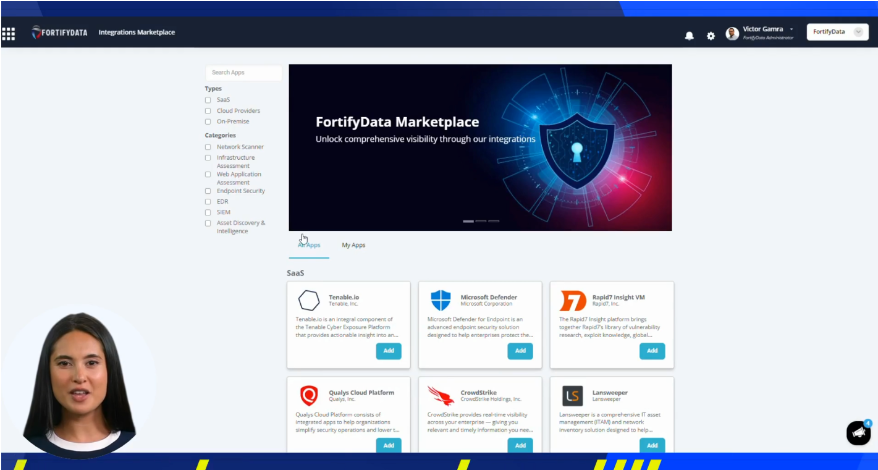The height and width of the screenshot is (470, 878).
Task: Check the EDR category
Action: (x=208, y=202)
